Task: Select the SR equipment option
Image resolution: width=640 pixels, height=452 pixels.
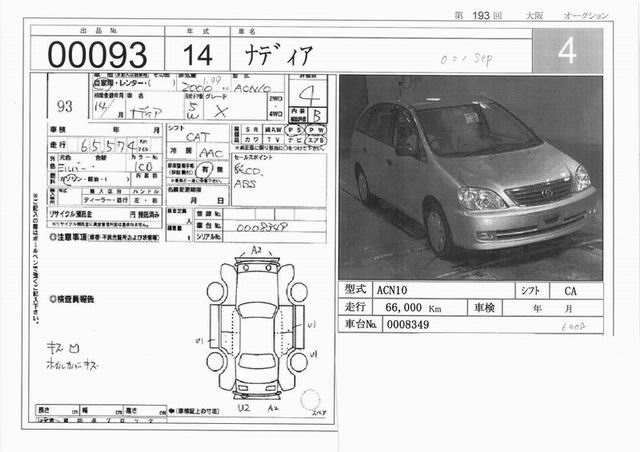Action: 251,130
